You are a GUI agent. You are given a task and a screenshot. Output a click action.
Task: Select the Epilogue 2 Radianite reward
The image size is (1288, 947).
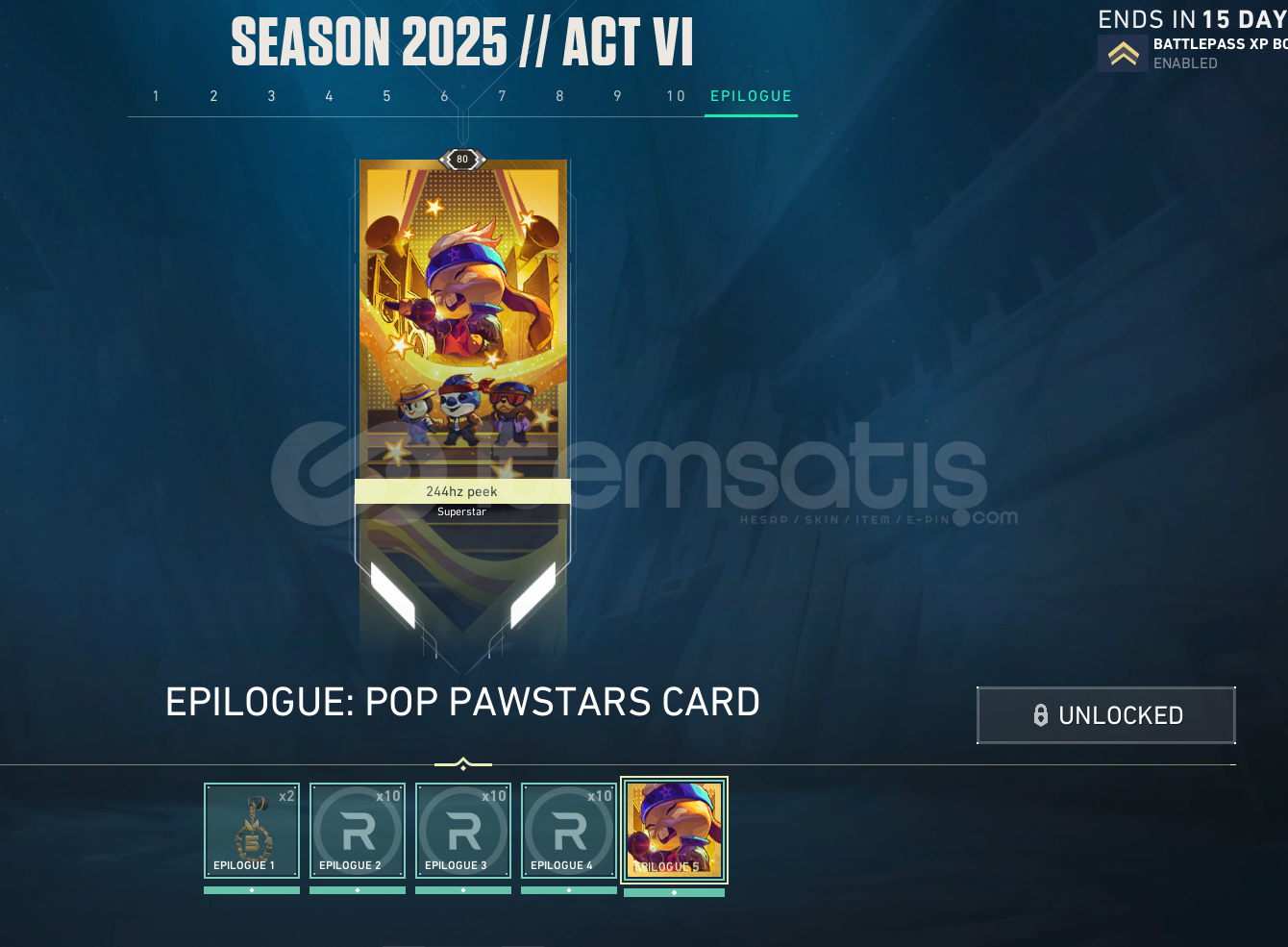(x=358, y=831)
